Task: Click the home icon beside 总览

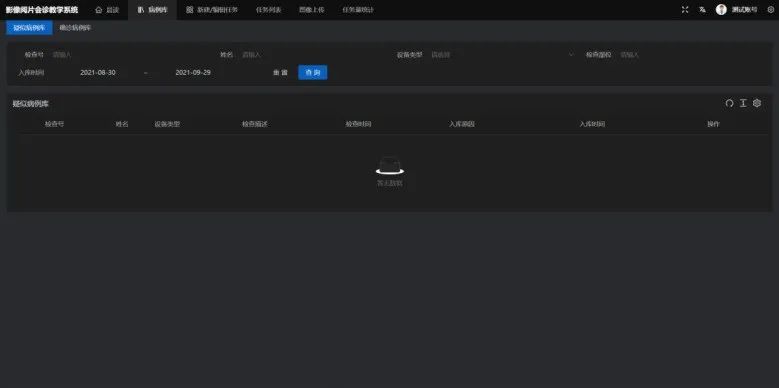Action: tap(98, 10)
